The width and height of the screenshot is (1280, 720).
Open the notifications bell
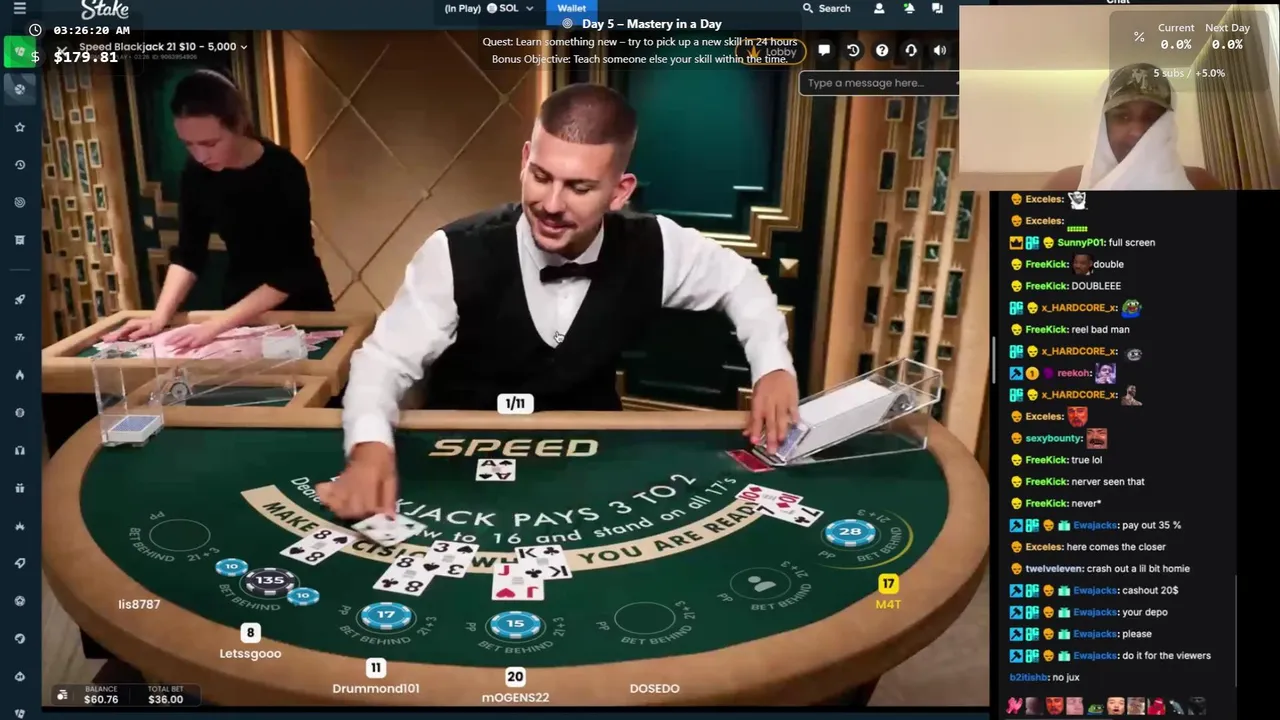point(908,8)
